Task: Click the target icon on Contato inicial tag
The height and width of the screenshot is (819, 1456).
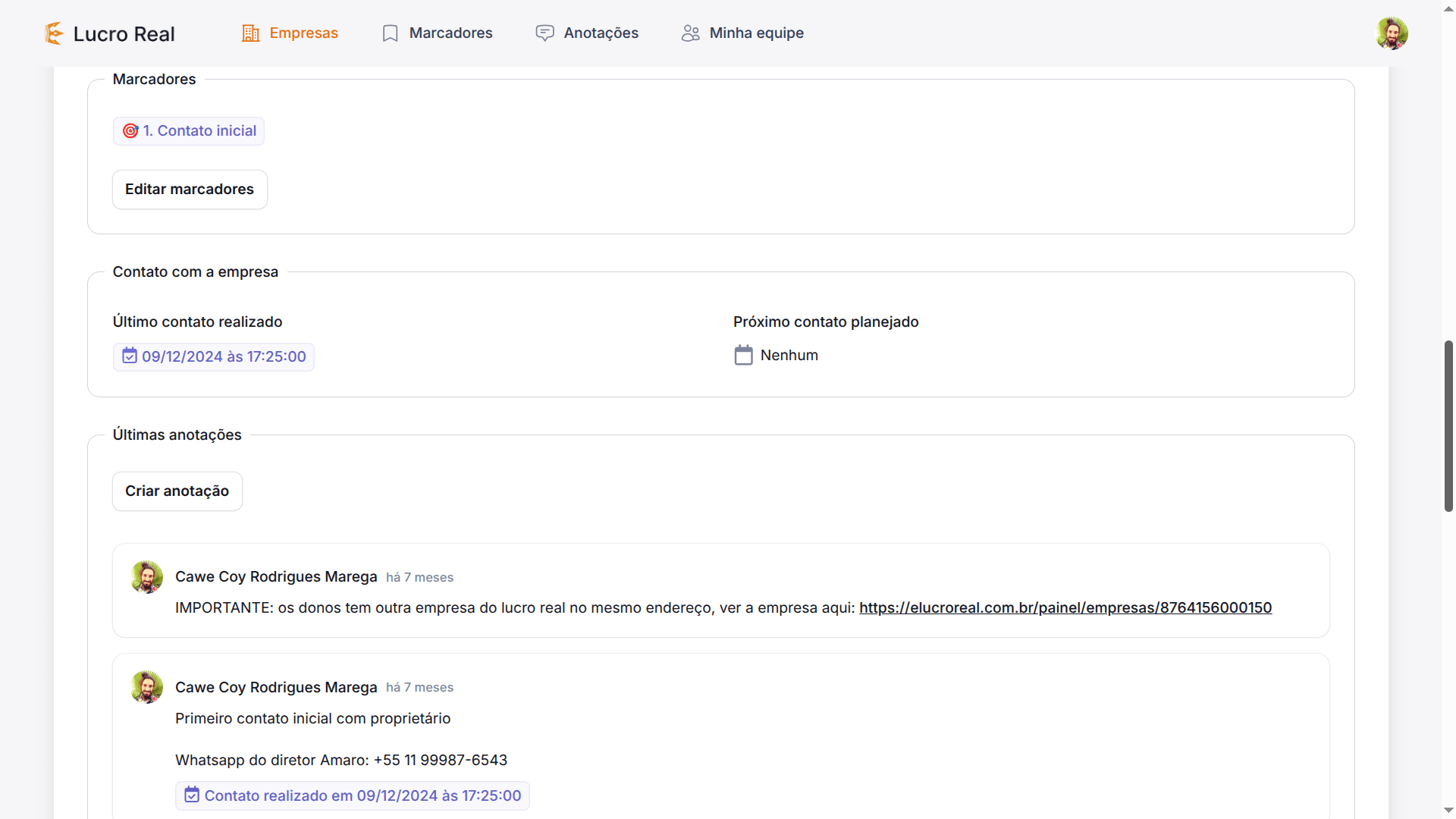Action: tap(130, 131)
